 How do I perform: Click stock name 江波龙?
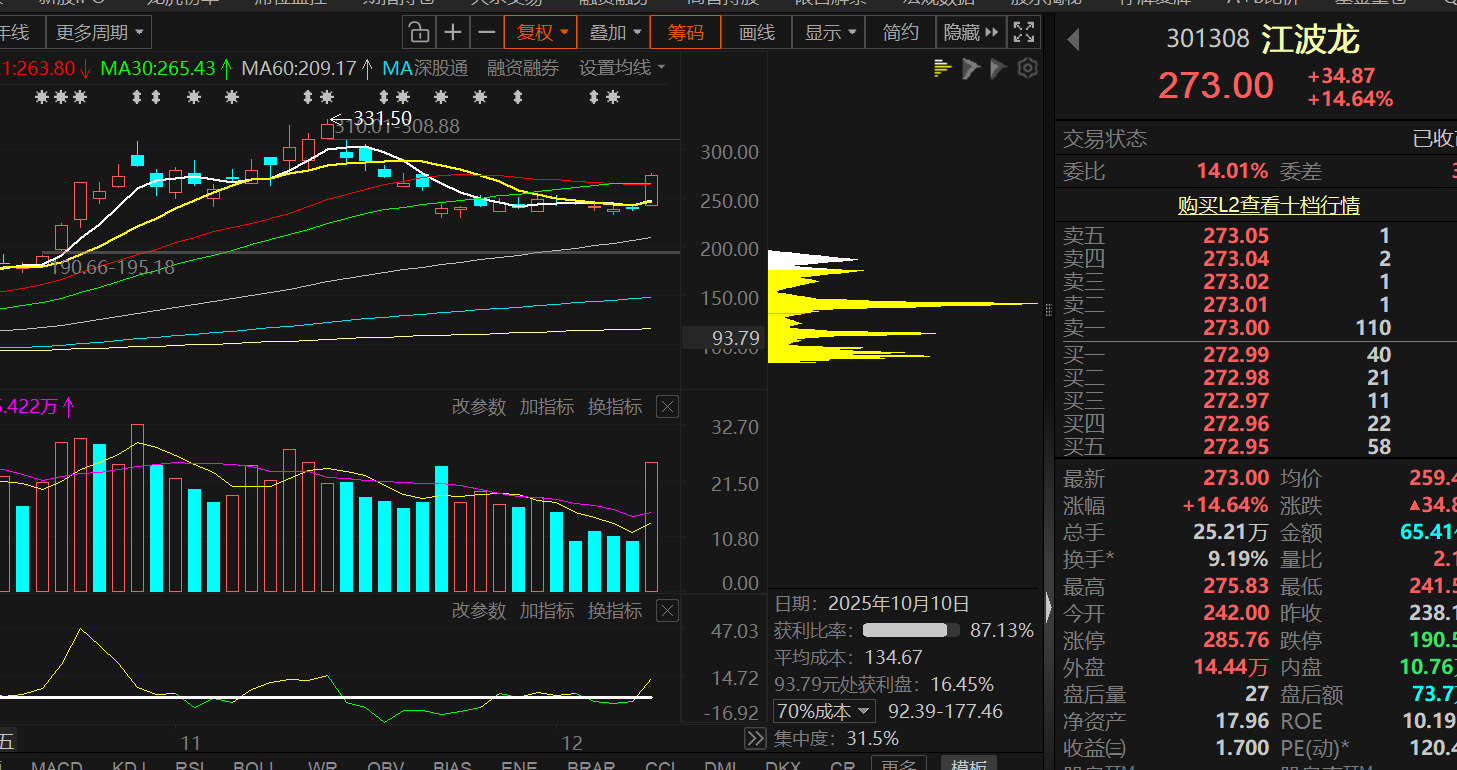1310,39
